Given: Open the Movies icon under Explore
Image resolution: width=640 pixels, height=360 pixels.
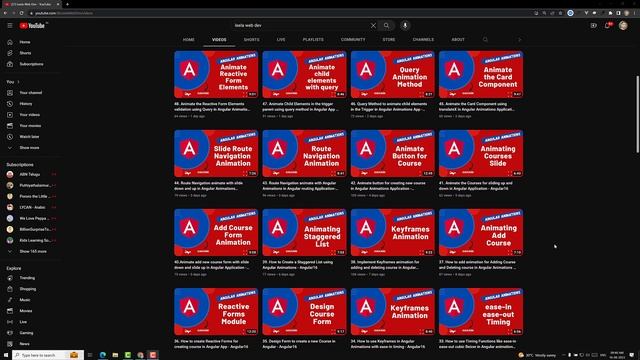Looking at the screenshot, I should coord(10,311).
